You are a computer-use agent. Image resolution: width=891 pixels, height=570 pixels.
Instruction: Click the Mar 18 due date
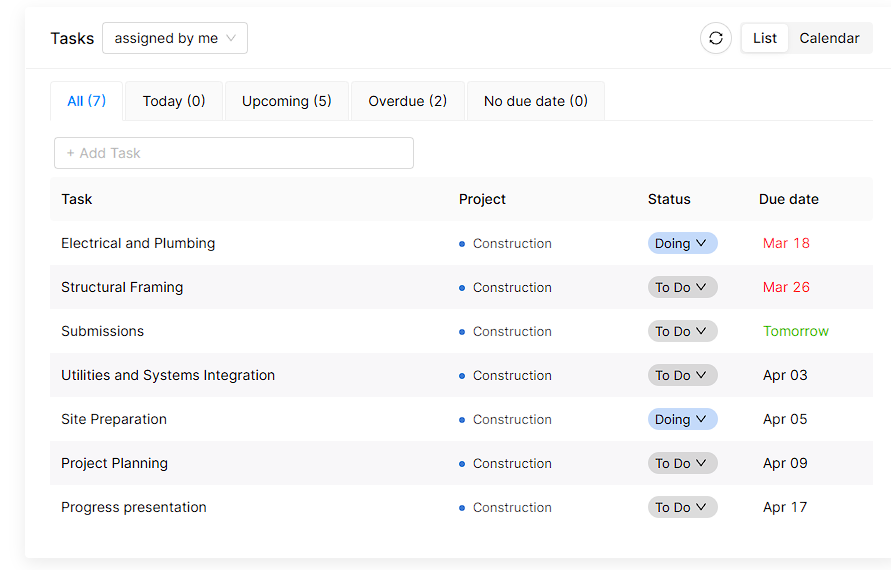pos(786,243)
